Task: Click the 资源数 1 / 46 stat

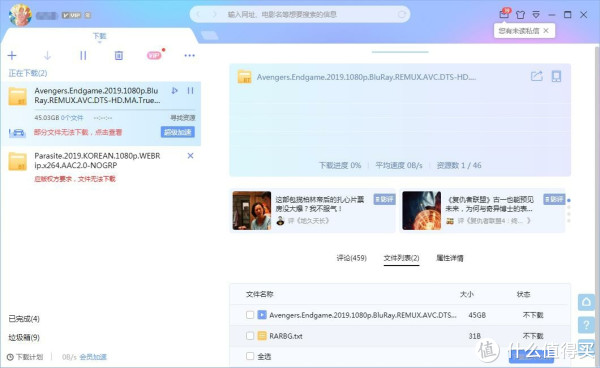Action: tap(459, 165)
